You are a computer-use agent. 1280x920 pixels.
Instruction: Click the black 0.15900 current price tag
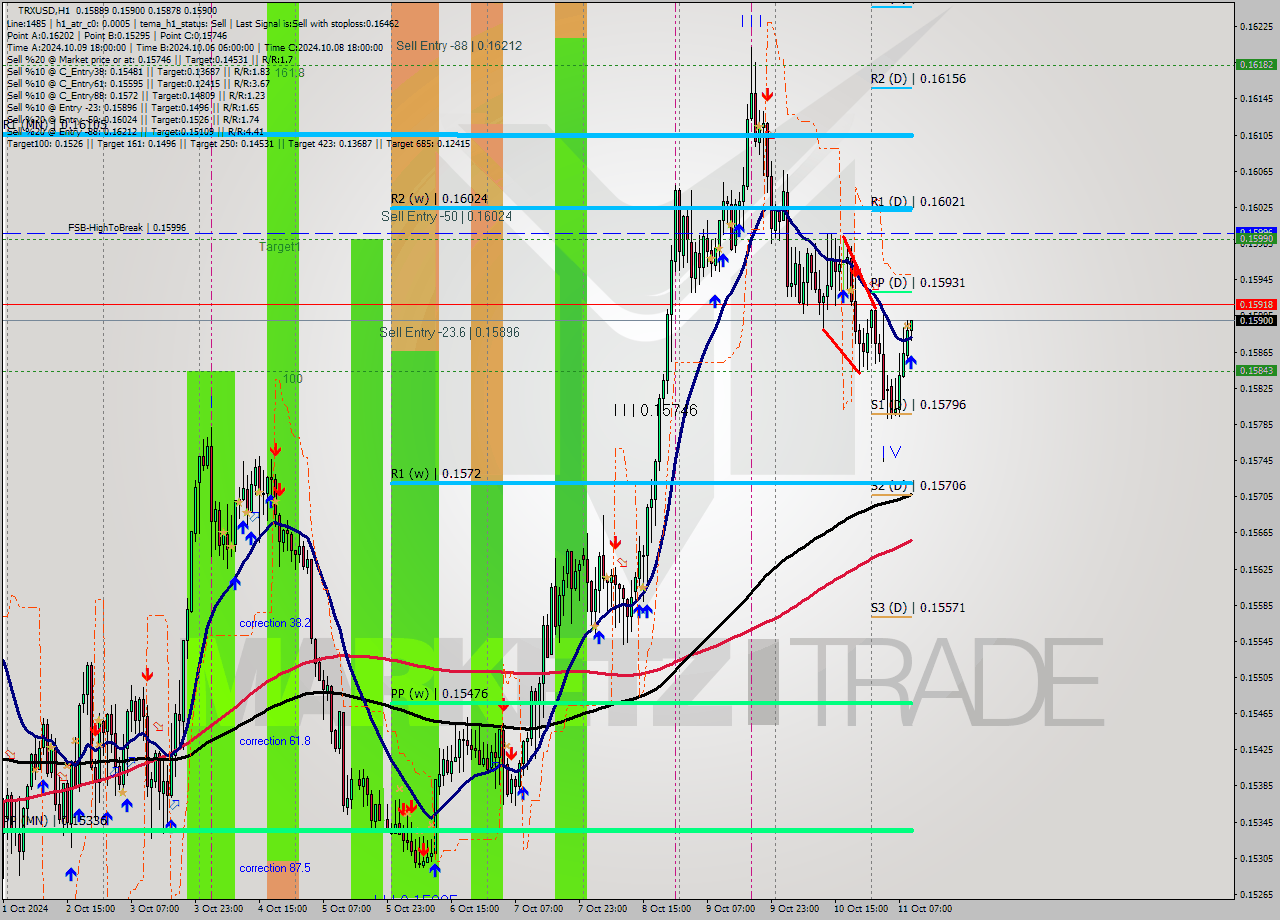pyautogui.click(x=1256, y=320)
